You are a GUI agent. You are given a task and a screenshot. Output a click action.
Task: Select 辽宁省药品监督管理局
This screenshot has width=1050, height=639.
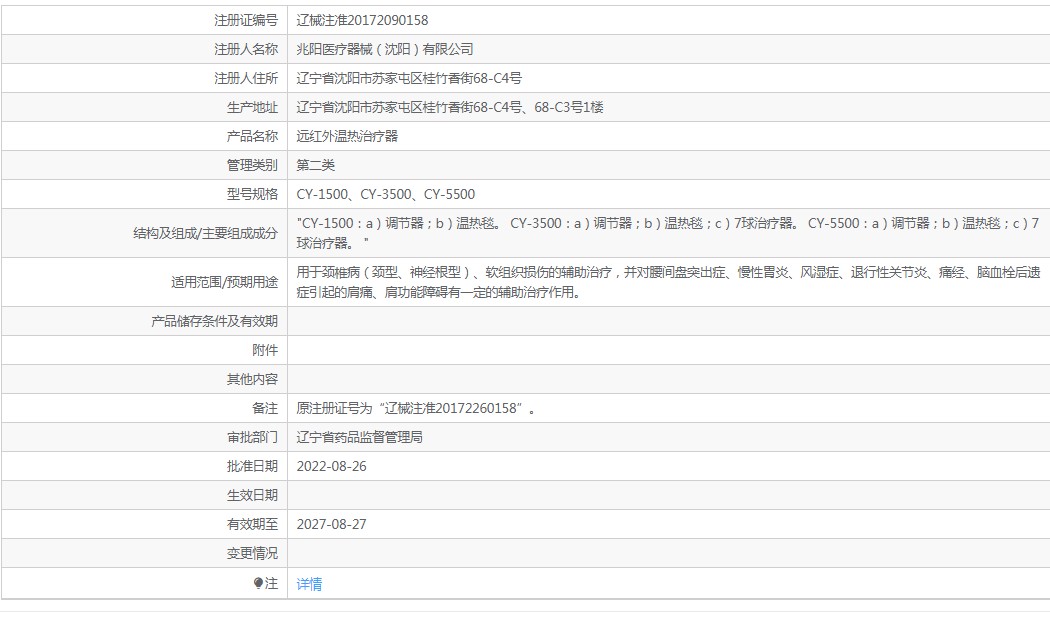360,437
